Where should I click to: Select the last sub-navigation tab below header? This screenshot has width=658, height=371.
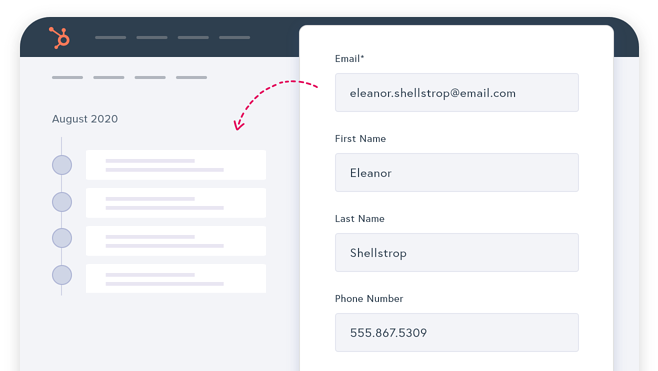pos(191,78)
